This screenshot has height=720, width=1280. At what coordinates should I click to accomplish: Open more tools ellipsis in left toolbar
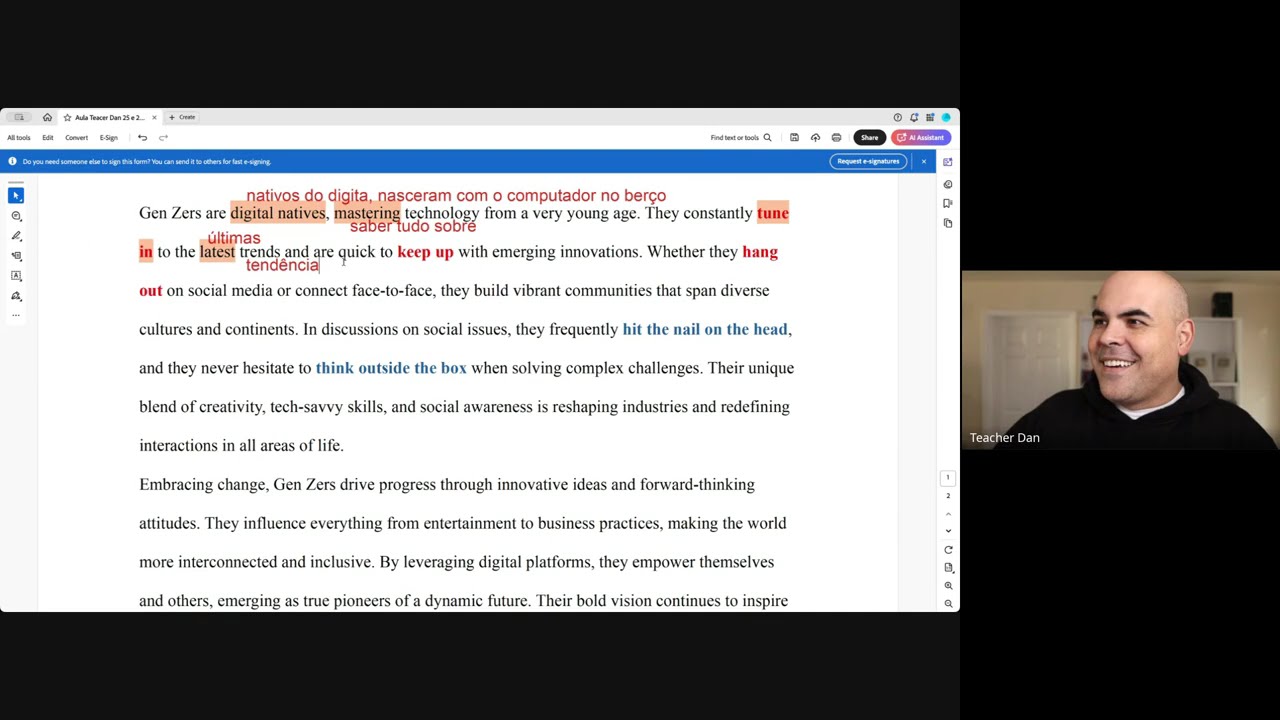[16, 315]
